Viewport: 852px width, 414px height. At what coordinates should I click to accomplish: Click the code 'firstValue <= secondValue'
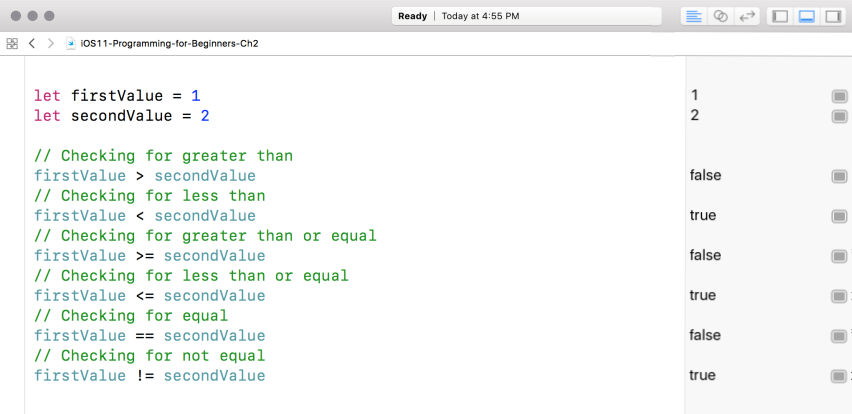pyautogui.click(x=149, y=296)
